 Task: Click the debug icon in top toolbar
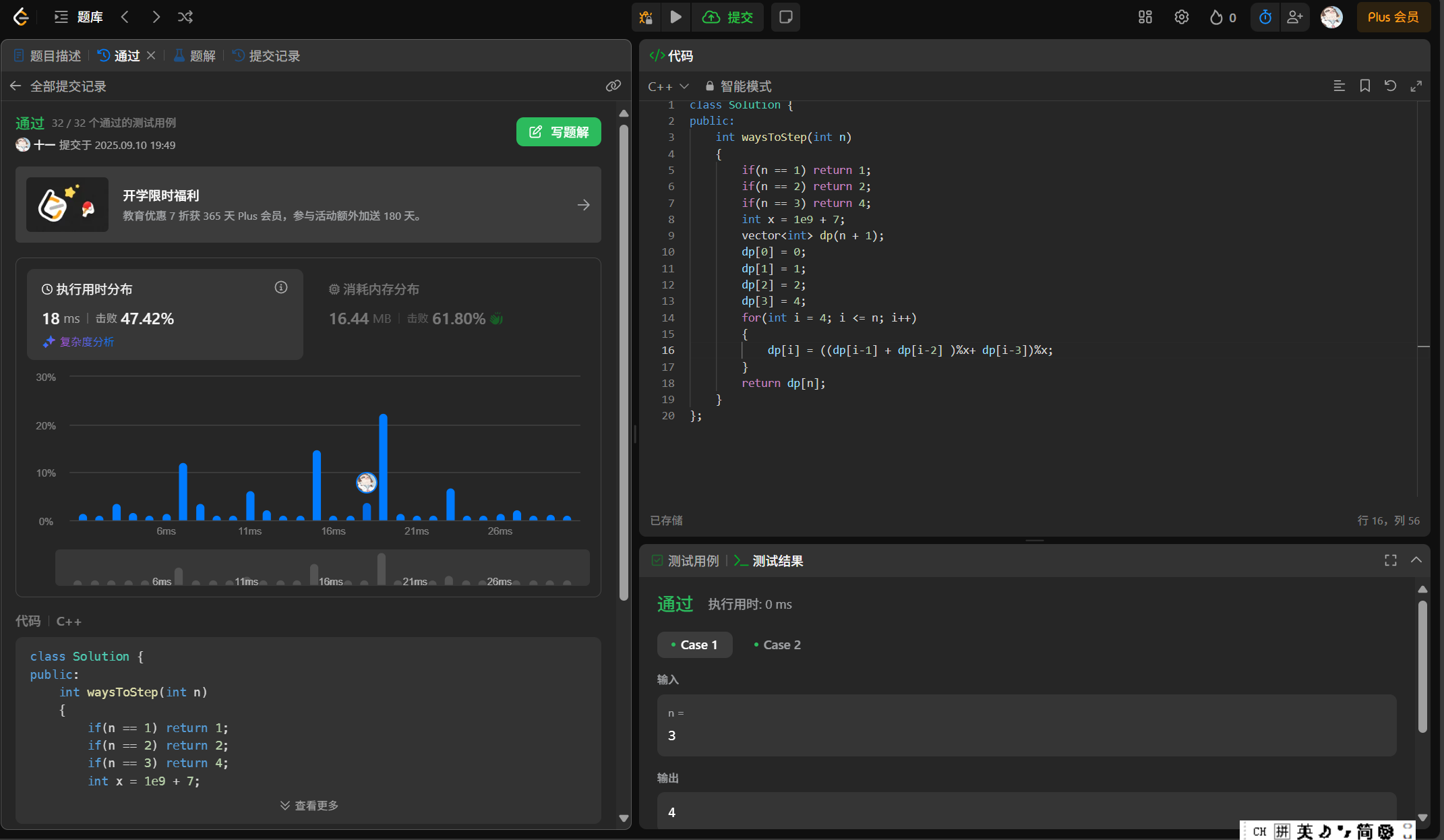646,18
